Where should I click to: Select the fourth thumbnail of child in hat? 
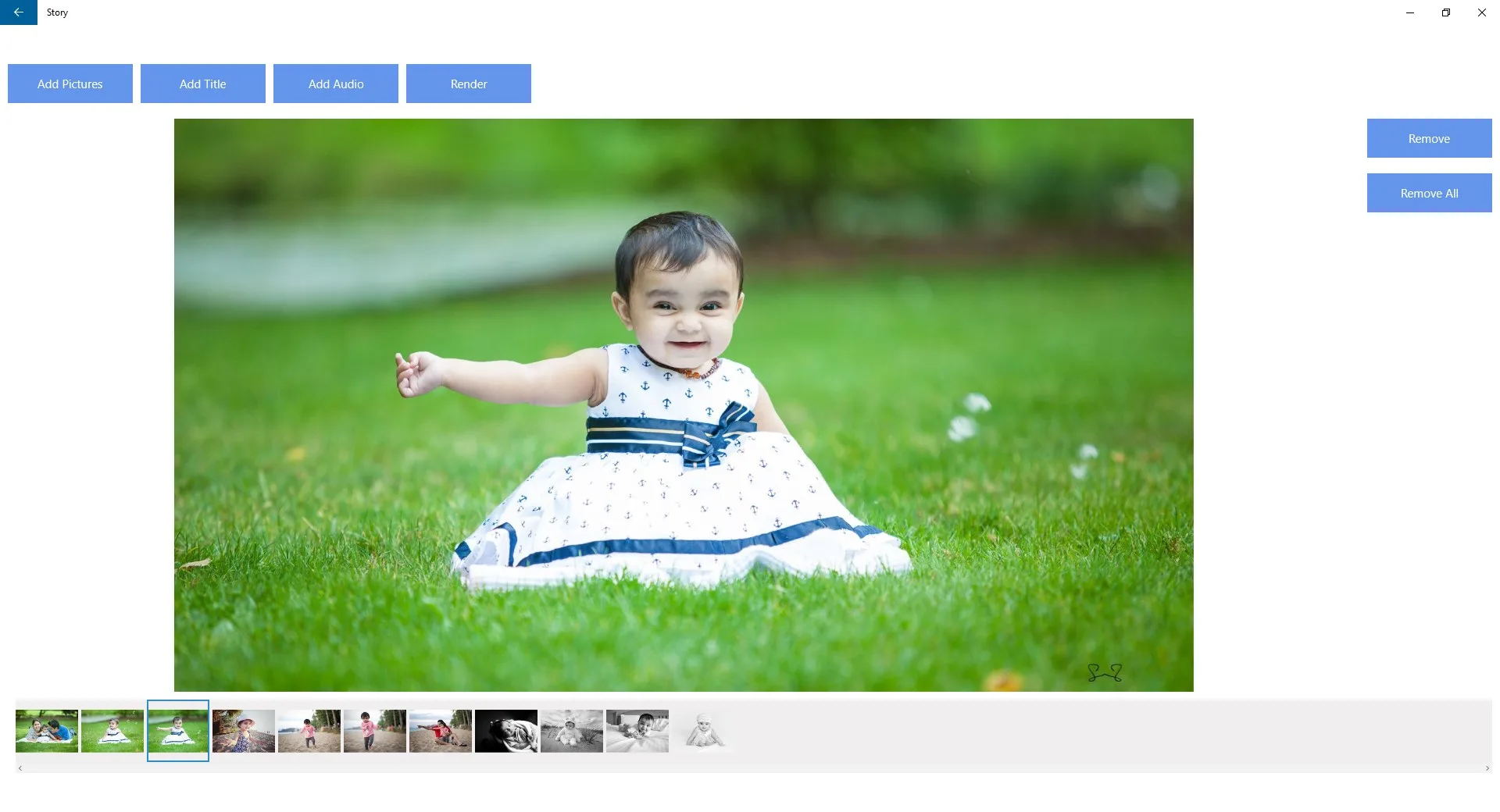pyautogui.click(x=244, y=731)
